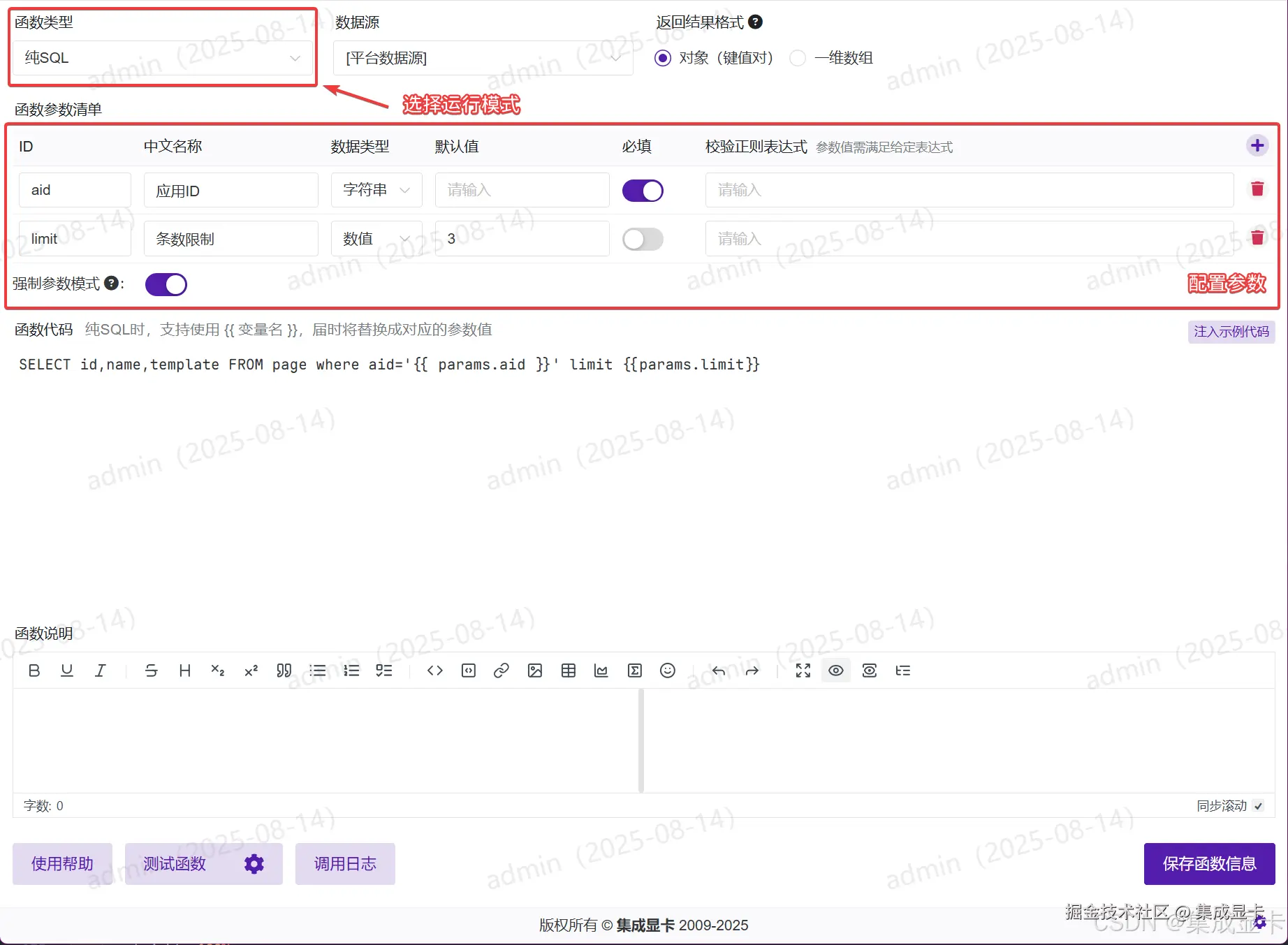Insert a block quote
Screen dimensions: 1288x945
coord(284,671)
